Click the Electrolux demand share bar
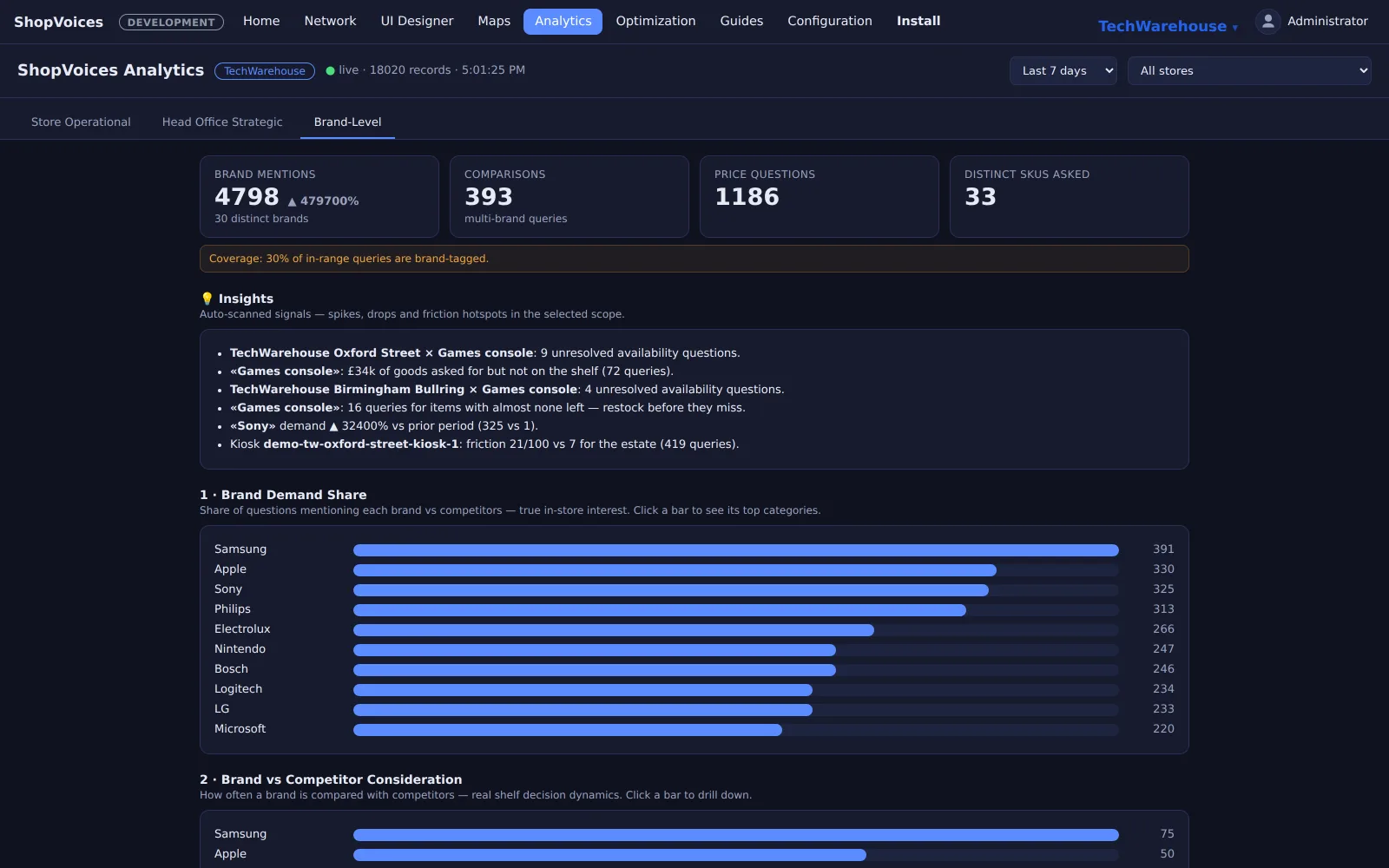1389x868 pixels. [x=614, y=630]
